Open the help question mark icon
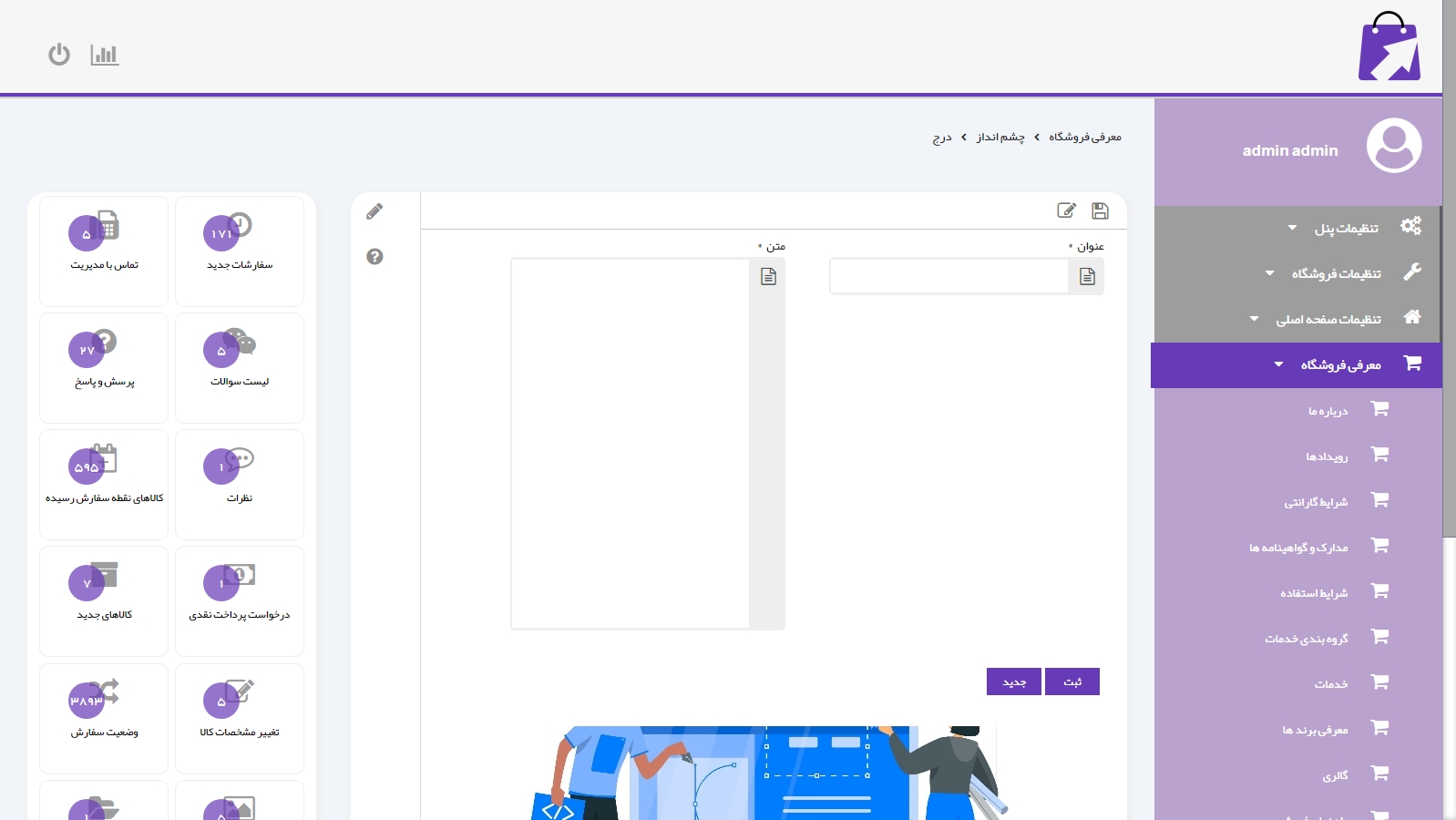The width and height of the screenshot is (1456, 820). [x=374, y=257]
